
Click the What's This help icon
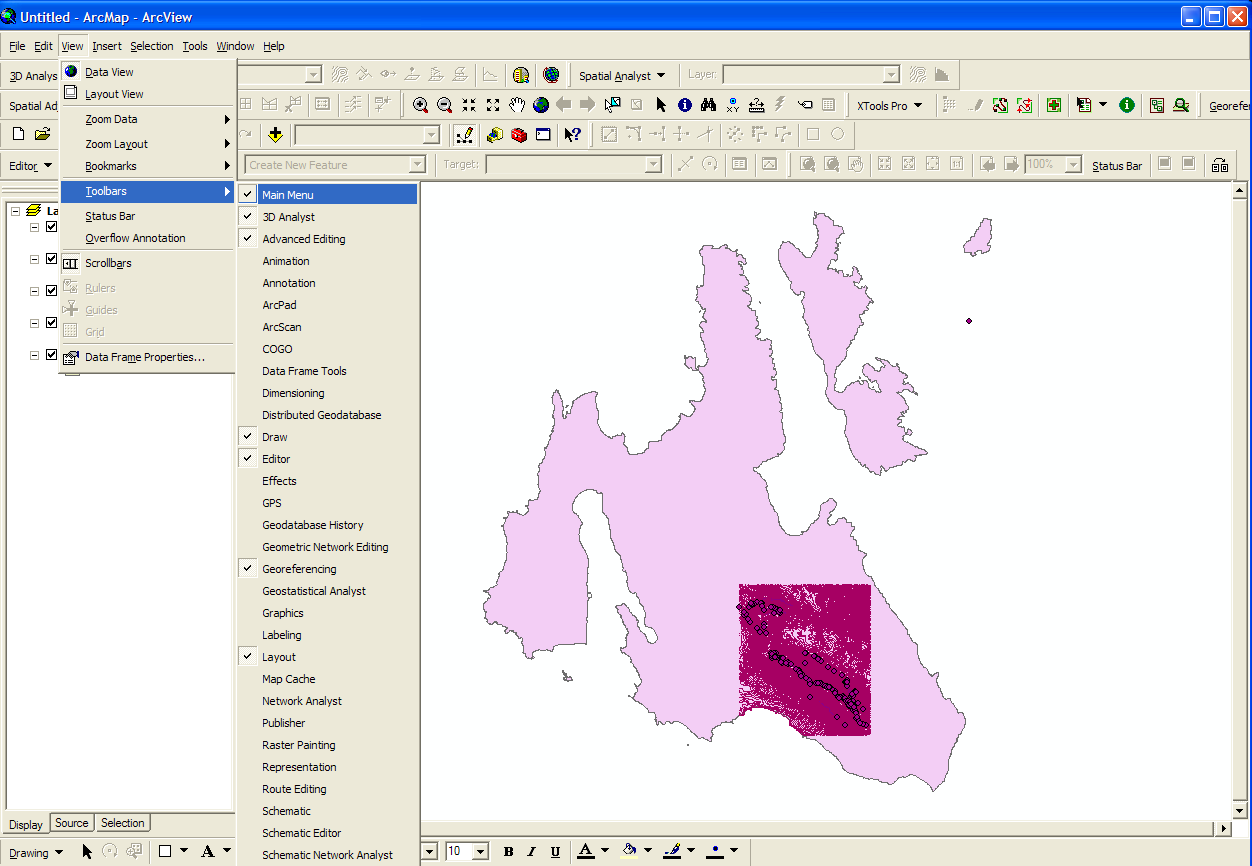pyautogui.click(x=573, y=135)
